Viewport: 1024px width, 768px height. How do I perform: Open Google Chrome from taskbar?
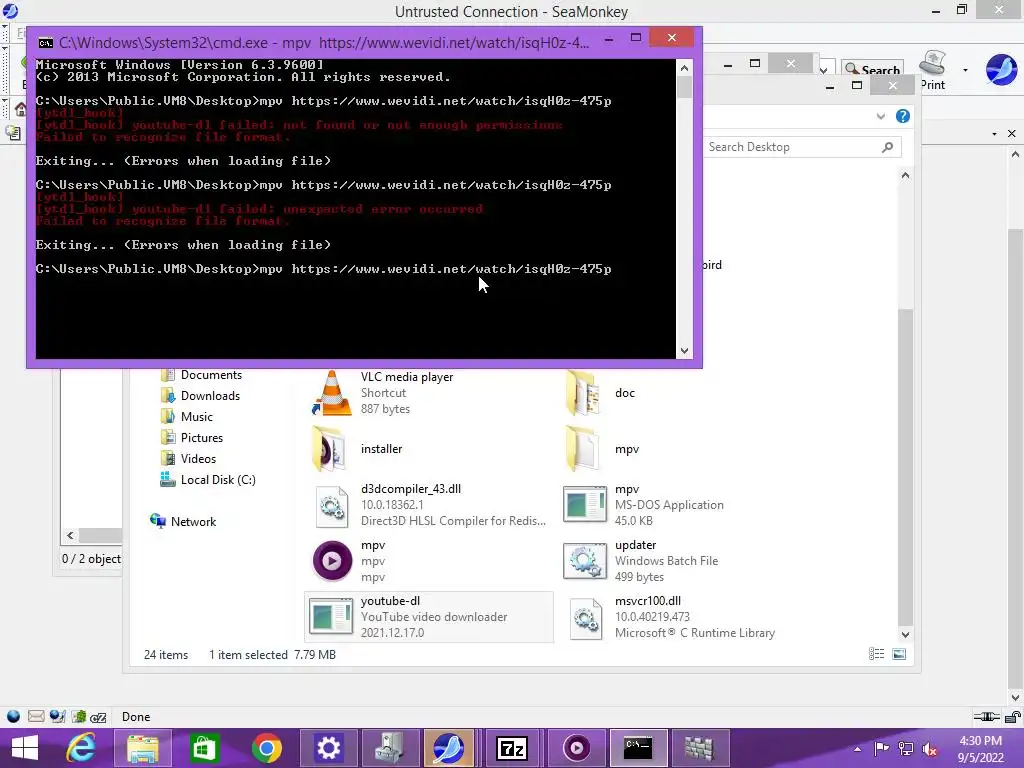266,748
